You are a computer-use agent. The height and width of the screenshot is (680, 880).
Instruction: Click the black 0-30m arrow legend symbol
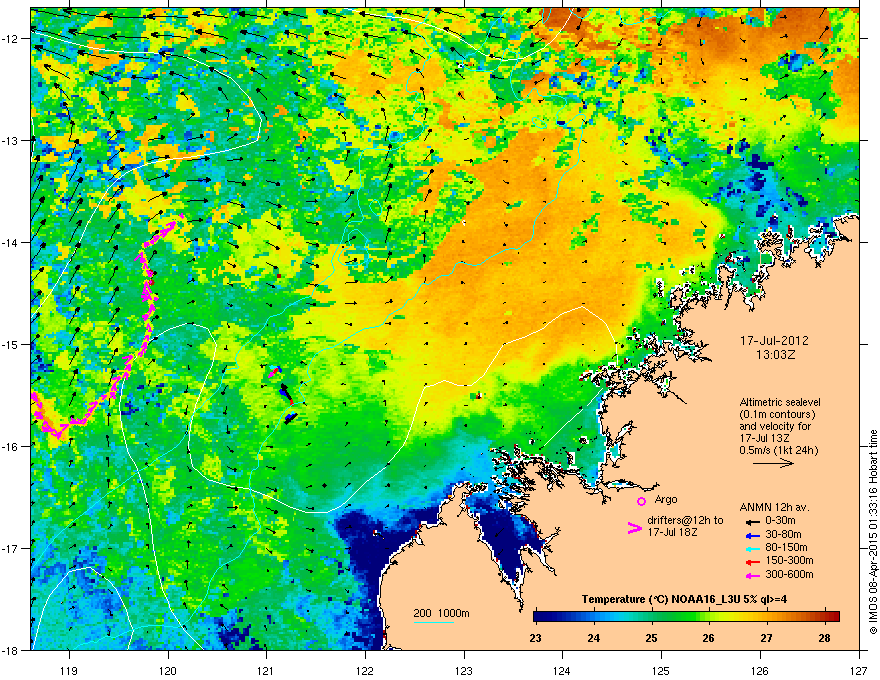pos(753,522)
